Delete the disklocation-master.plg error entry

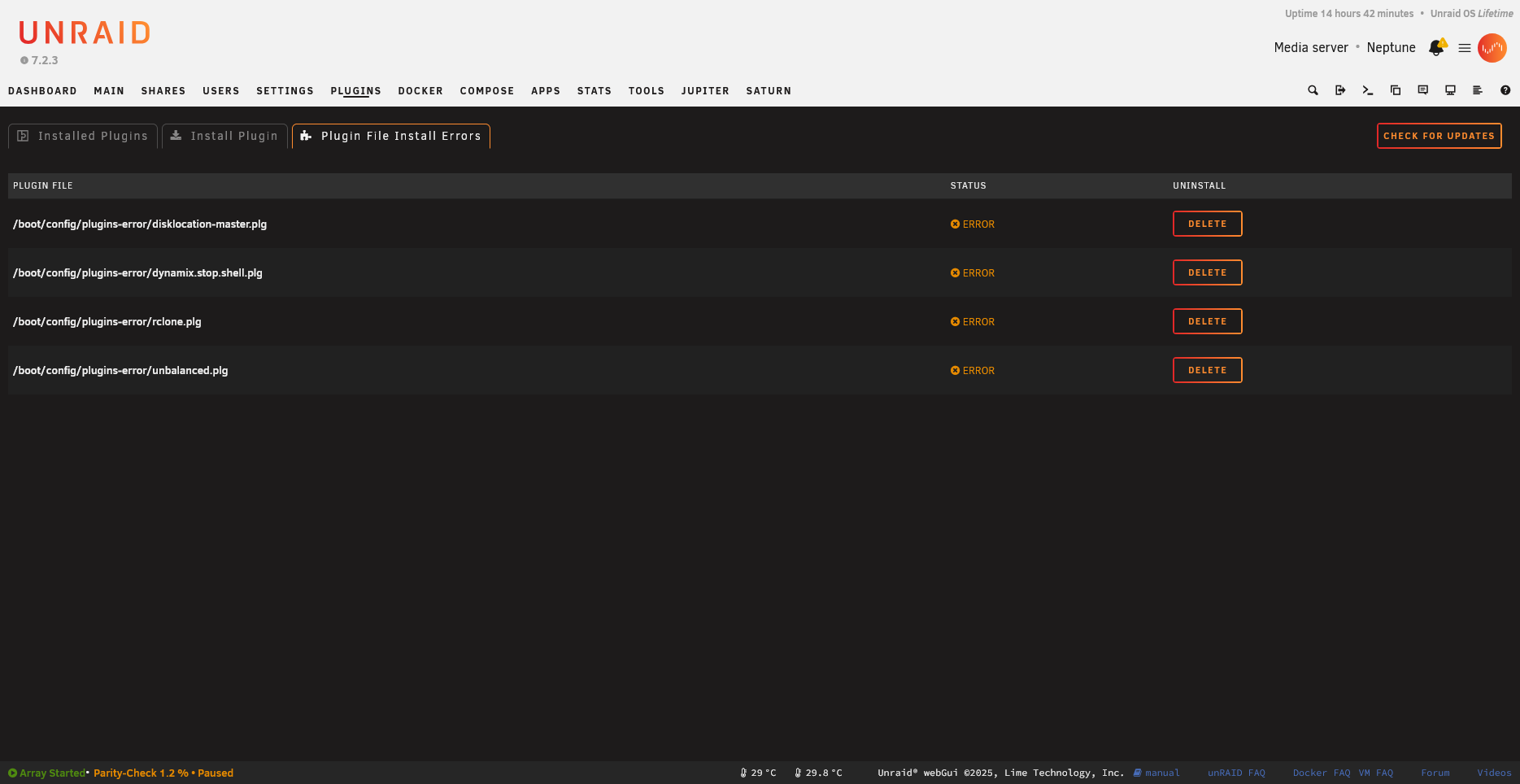[x=1207, y=224]
